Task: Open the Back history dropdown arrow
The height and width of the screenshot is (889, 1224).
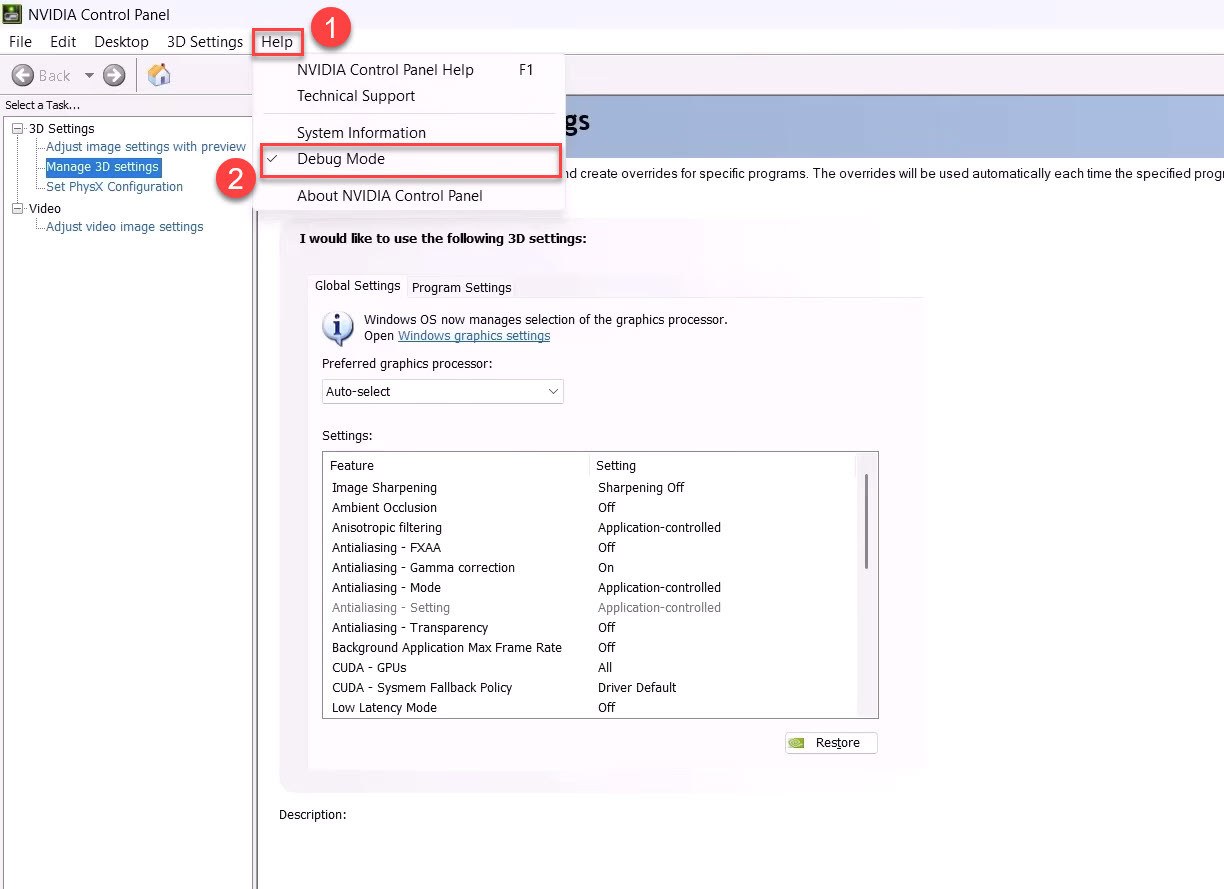Action: tap(89, 75)
